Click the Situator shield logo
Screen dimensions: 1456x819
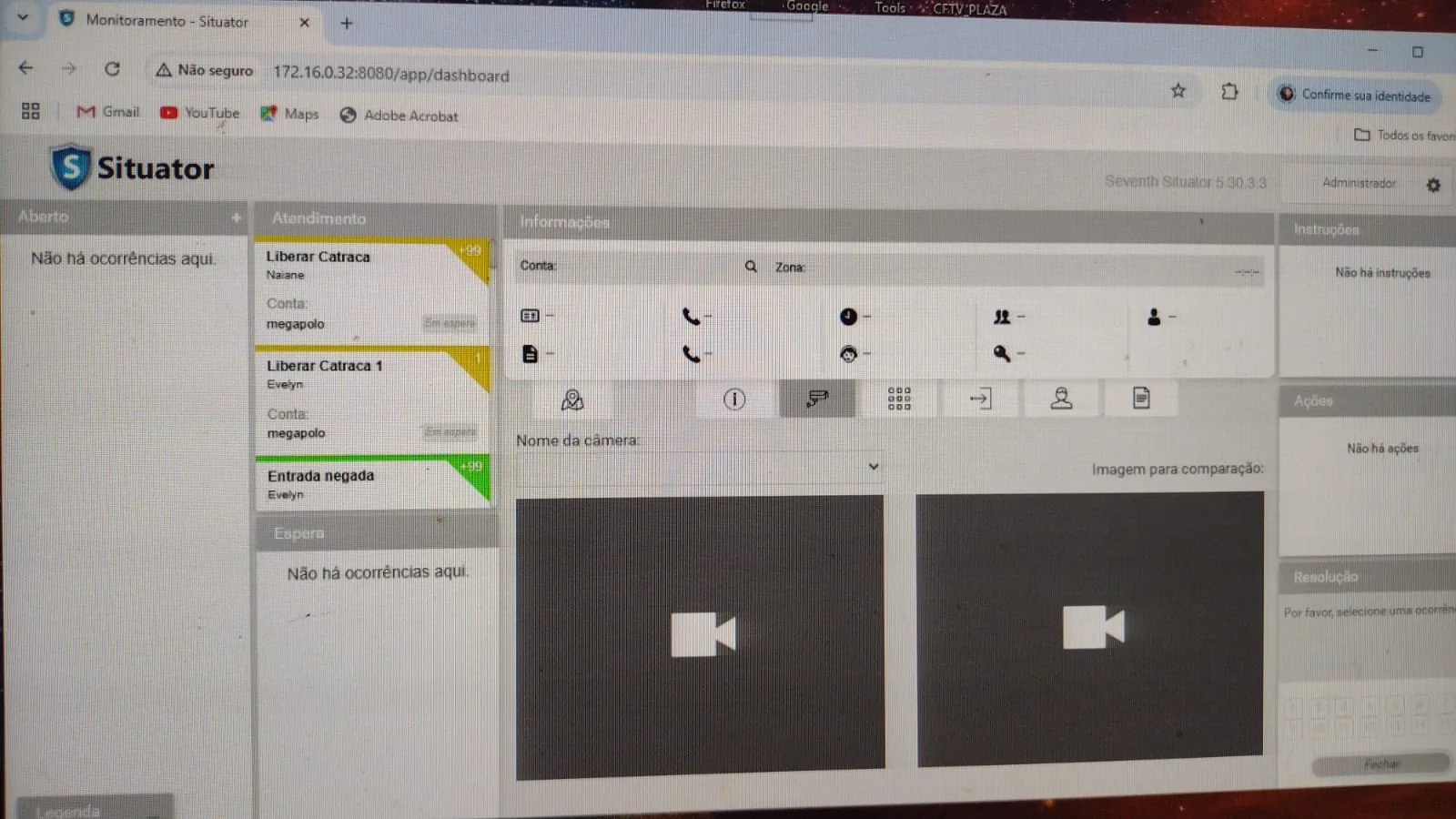pyautogui.click(x=70, y=167)
